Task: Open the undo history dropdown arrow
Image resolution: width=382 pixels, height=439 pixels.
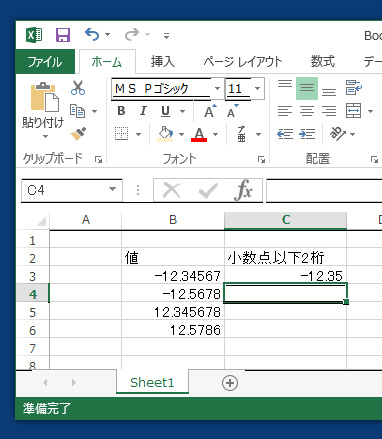Action: coord(107,35)
